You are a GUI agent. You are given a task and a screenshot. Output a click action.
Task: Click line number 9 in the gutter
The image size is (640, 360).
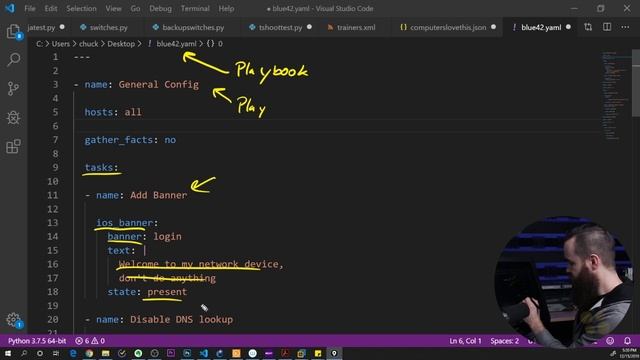pyautogui.click(x=55, y=167)
